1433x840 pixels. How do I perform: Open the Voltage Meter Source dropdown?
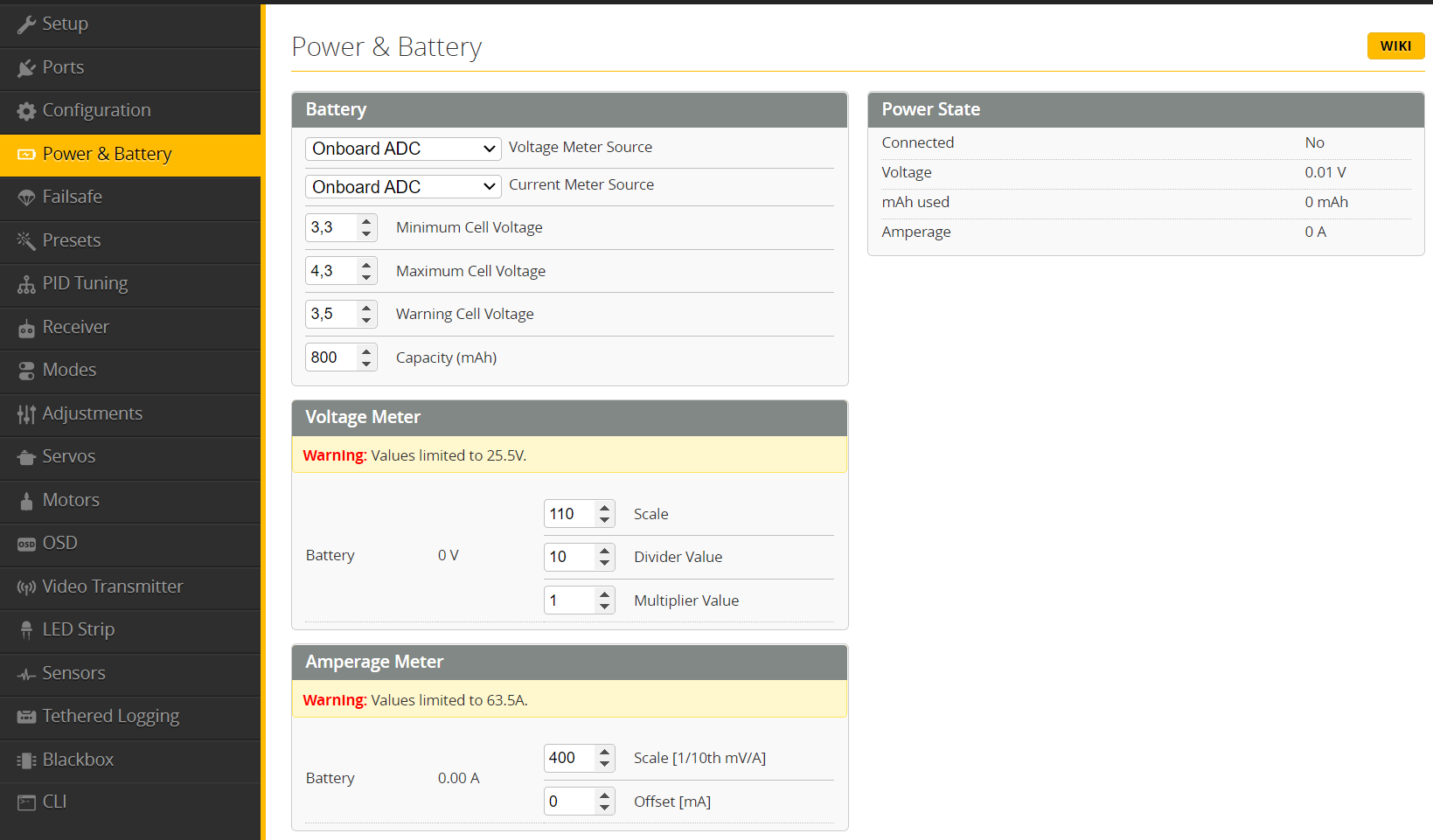pyautogui.click(x=402, y=149)
